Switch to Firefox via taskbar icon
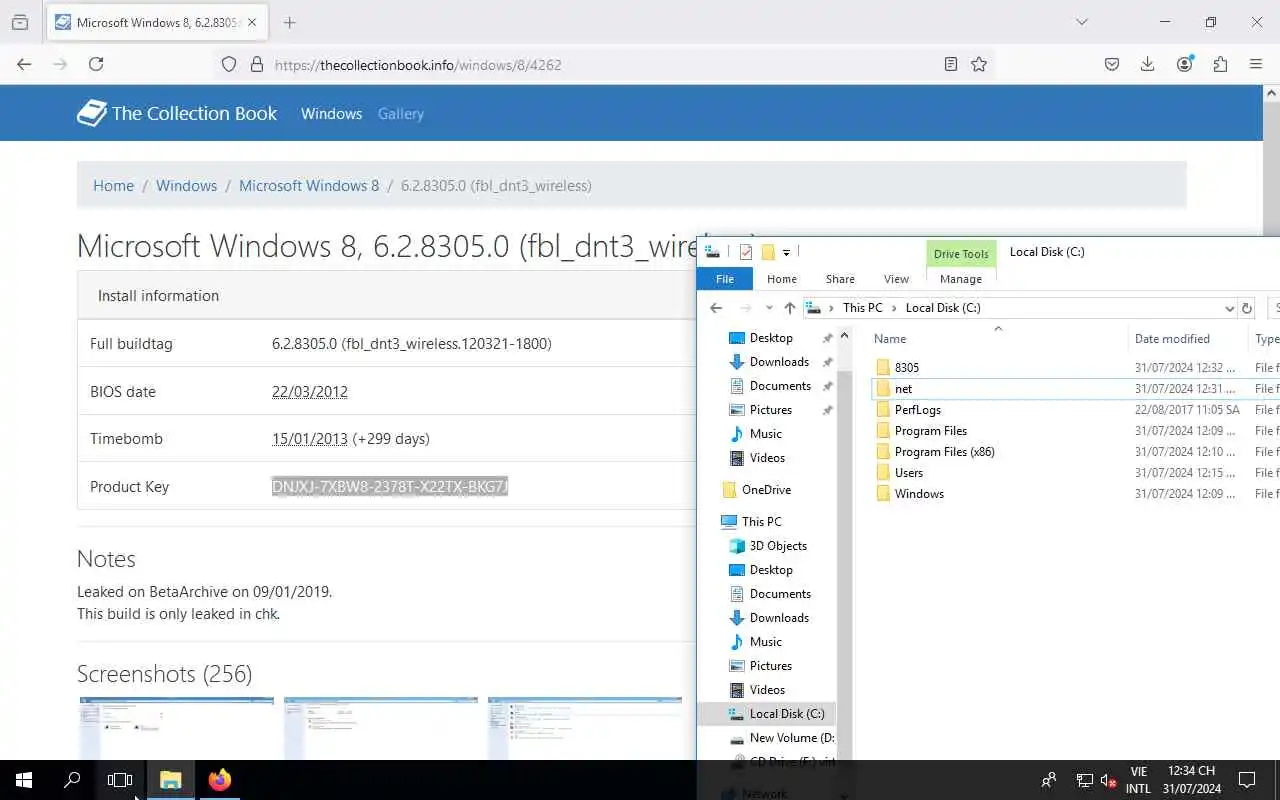Image resolution: width=1280 pixels, height=800 pixels. point(220,780)
